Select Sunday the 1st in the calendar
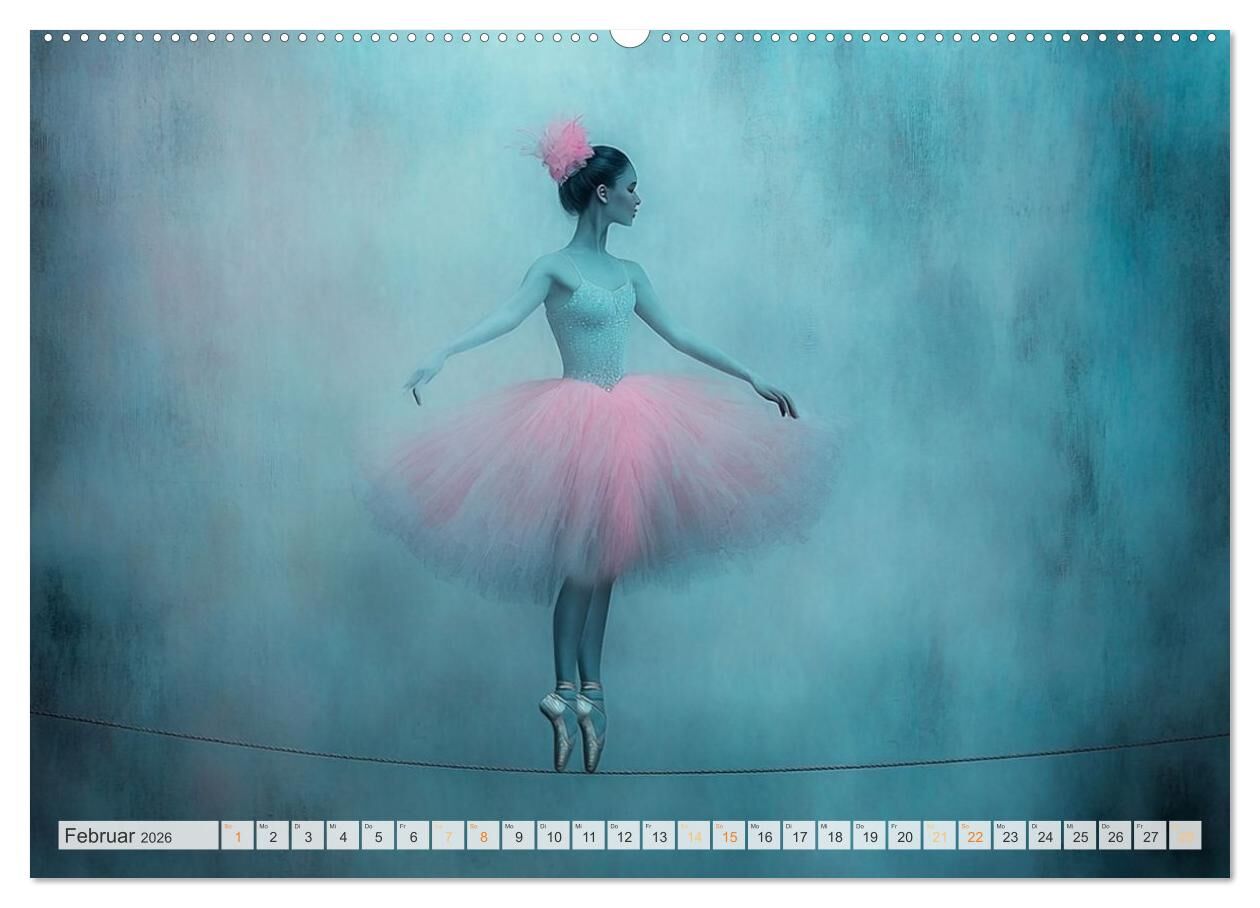 pos(237,836)
